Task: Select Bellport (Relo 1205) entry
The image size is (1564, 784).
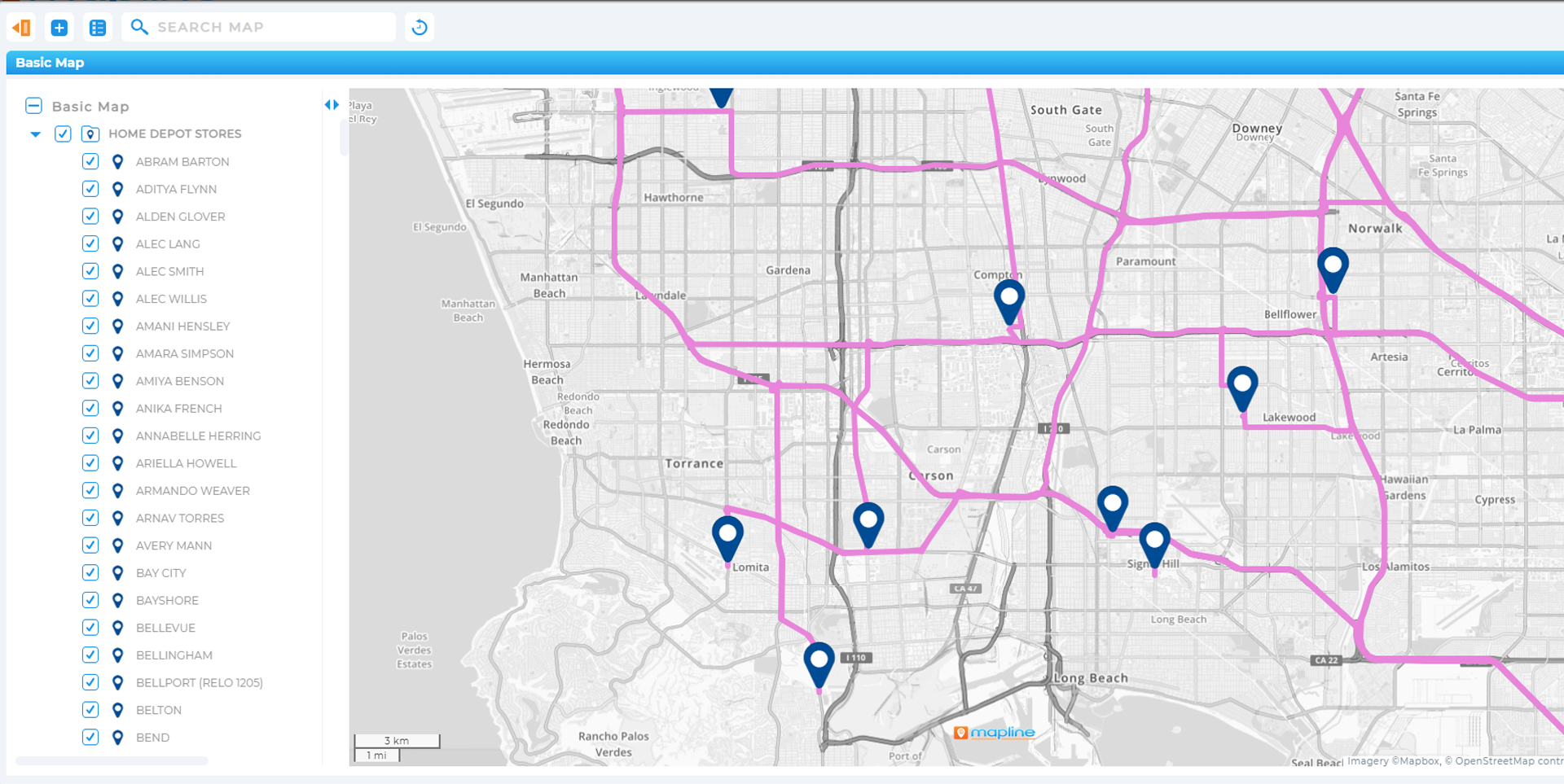Action: pyautogui.click(x=200, y=682)
